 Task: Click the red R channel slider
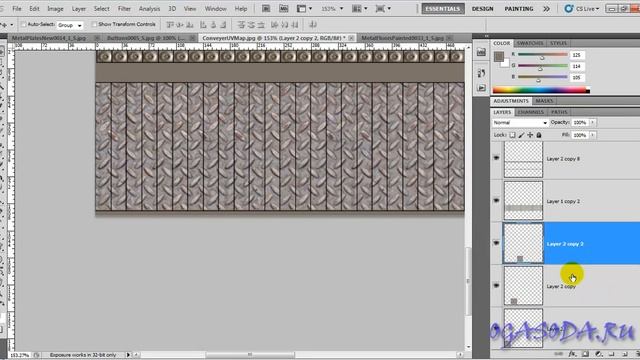tap(542, 54)
